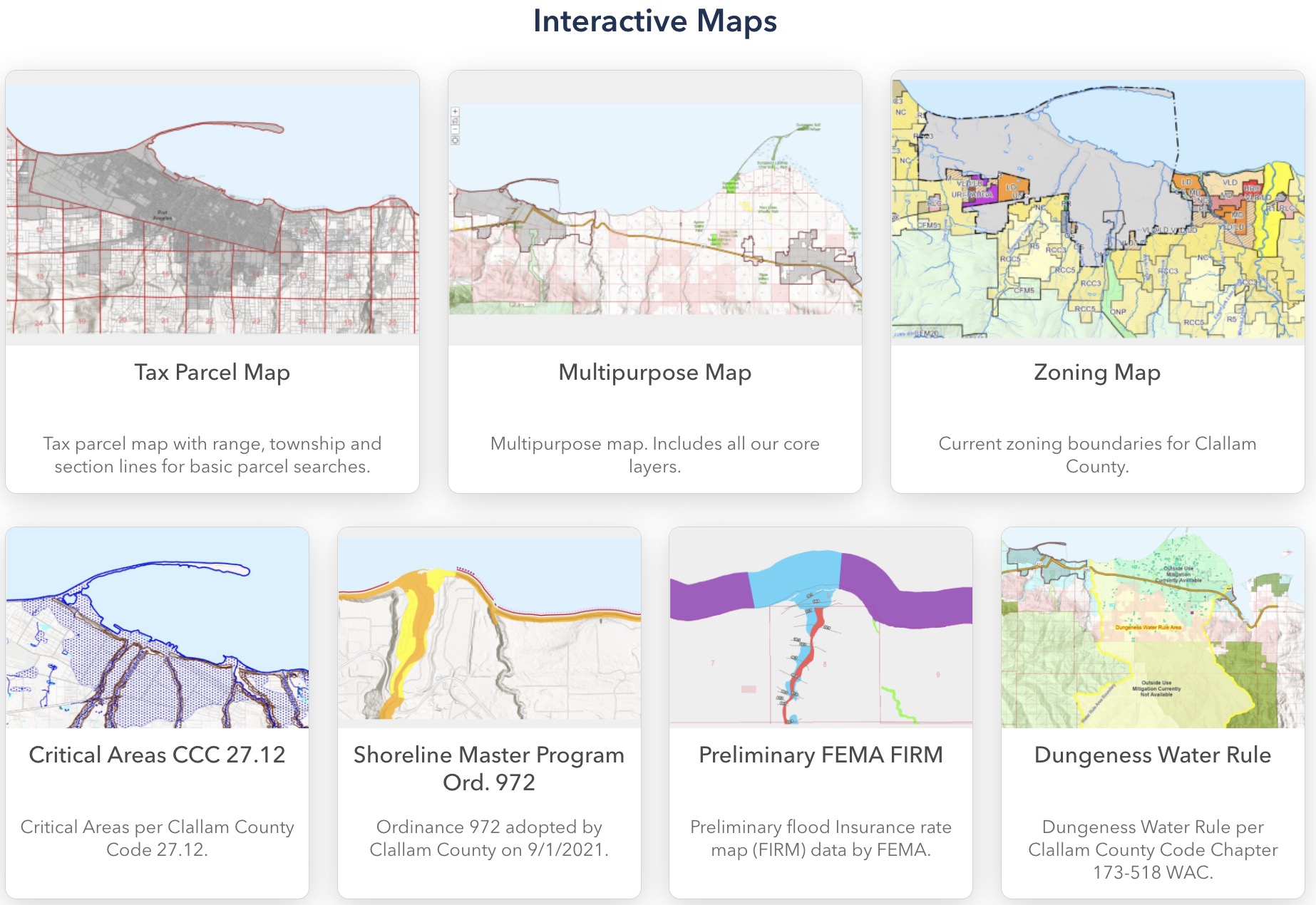Image resolution: width=1316 pixels, height=905 pixels.
Task: Open the Zoning Map
Action: 1096,372
